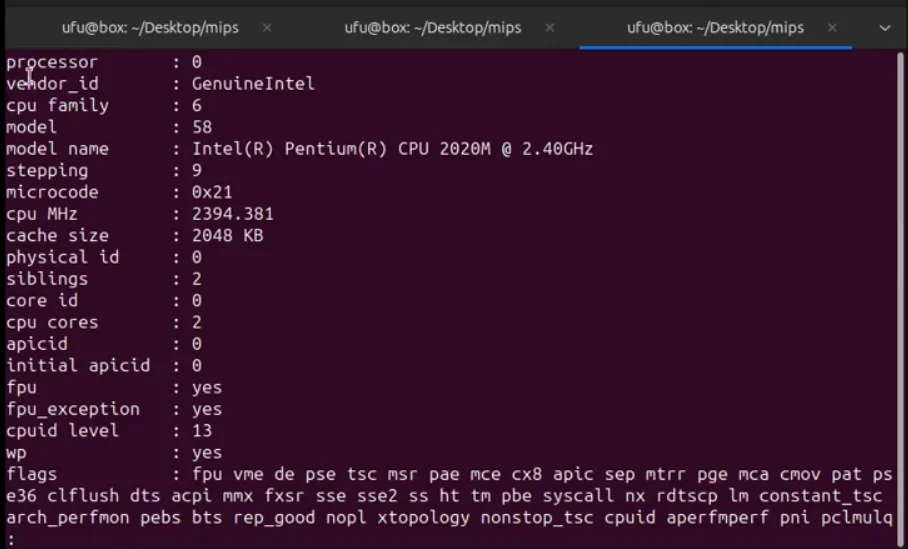Click the 'rep_good' flag word
This screenshot has width=908, height=549.
tap(274, 518)
